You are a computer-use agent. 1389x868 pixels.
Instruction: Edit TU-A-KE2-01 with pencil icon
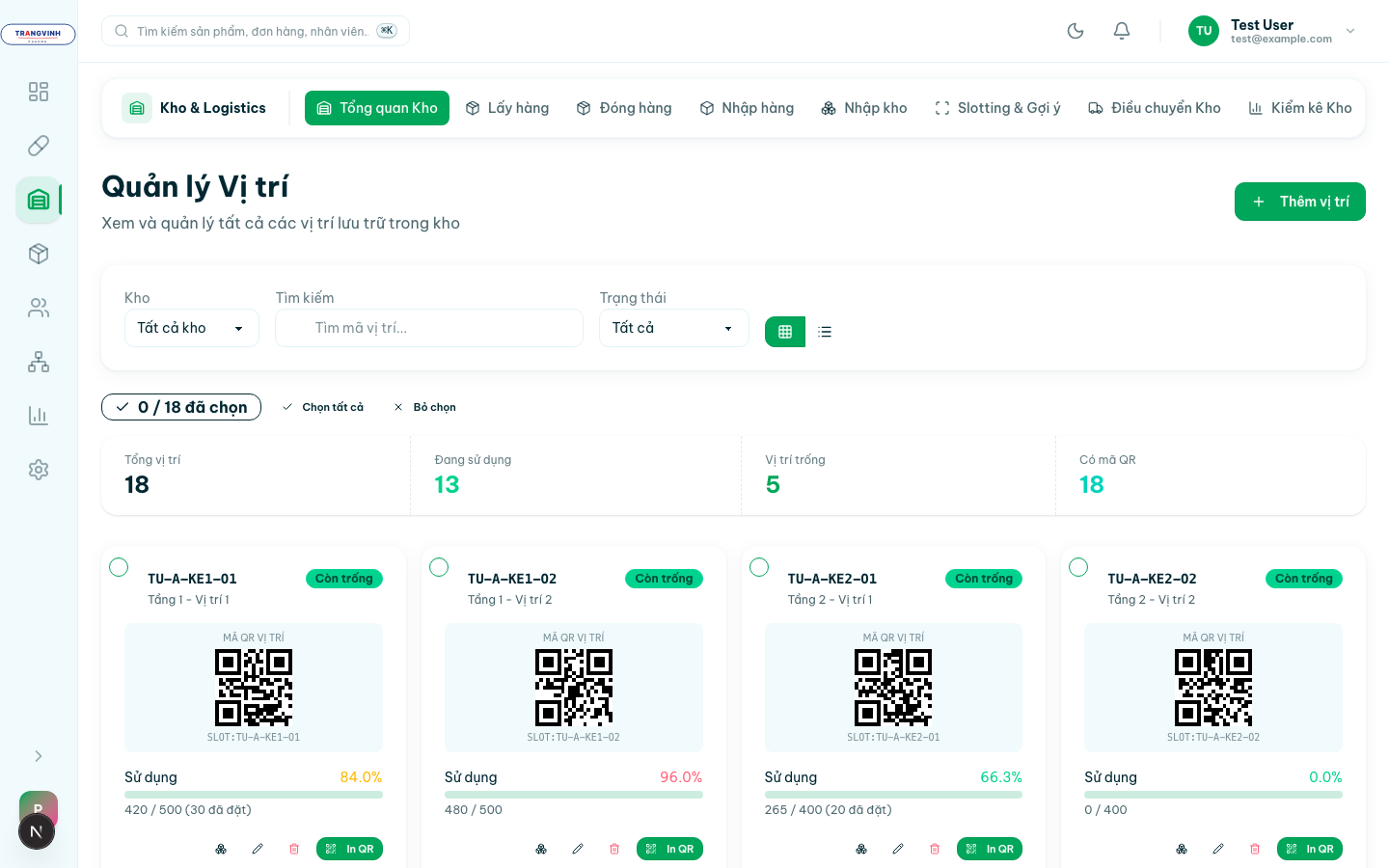click(x=898, y=849)
